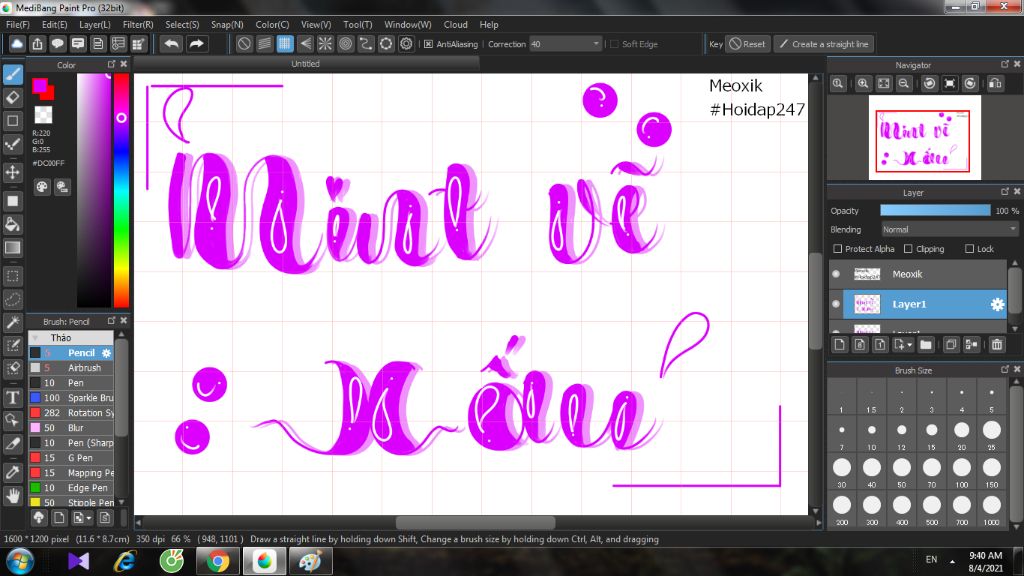
Task: Open Layer1 settings gear
Action: 997,304
